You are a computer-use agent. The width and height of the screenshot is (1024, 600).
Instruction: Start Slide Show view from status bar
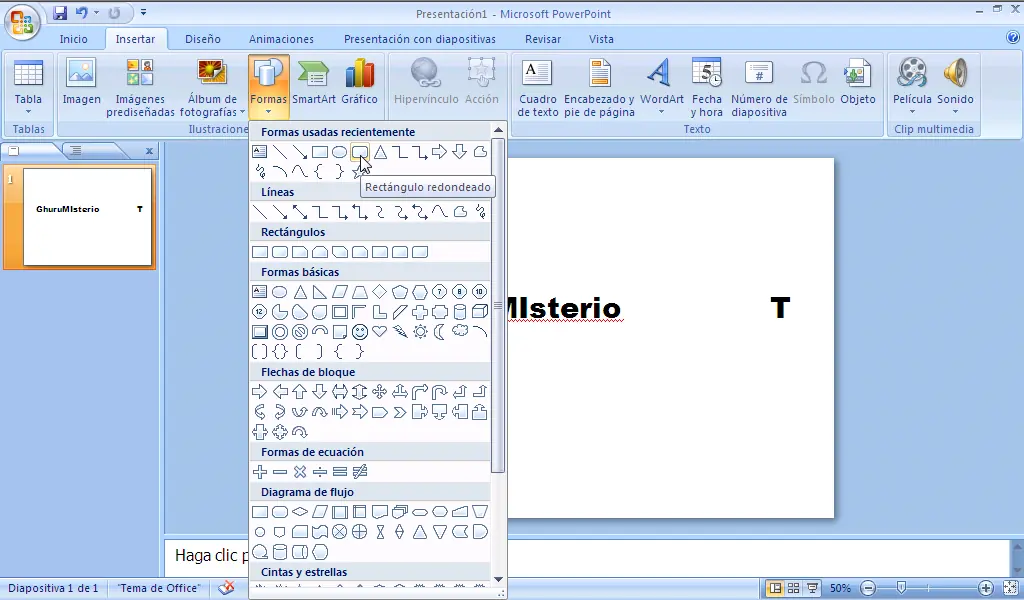point(812,588)
